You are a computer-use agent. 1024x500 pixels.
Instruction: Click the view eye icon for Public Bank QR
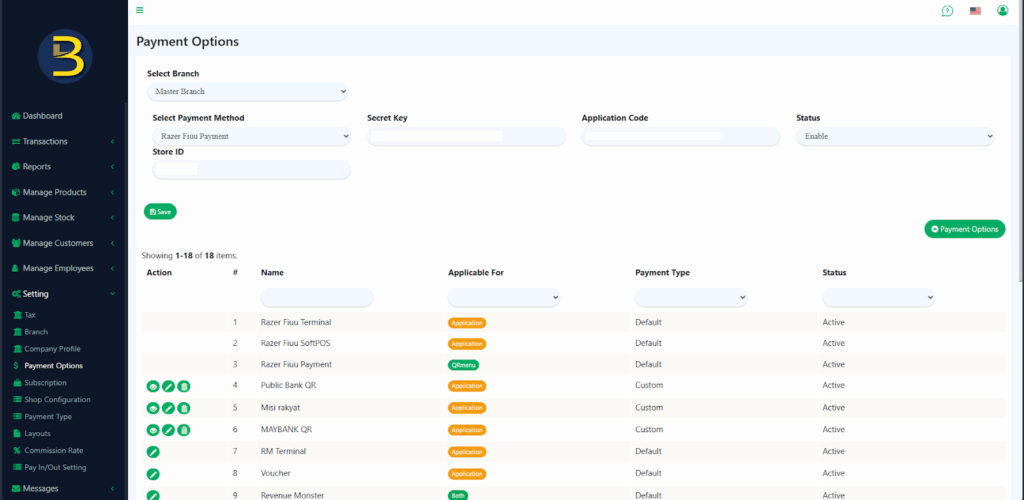pyautogui.click(x=153, y=386)
